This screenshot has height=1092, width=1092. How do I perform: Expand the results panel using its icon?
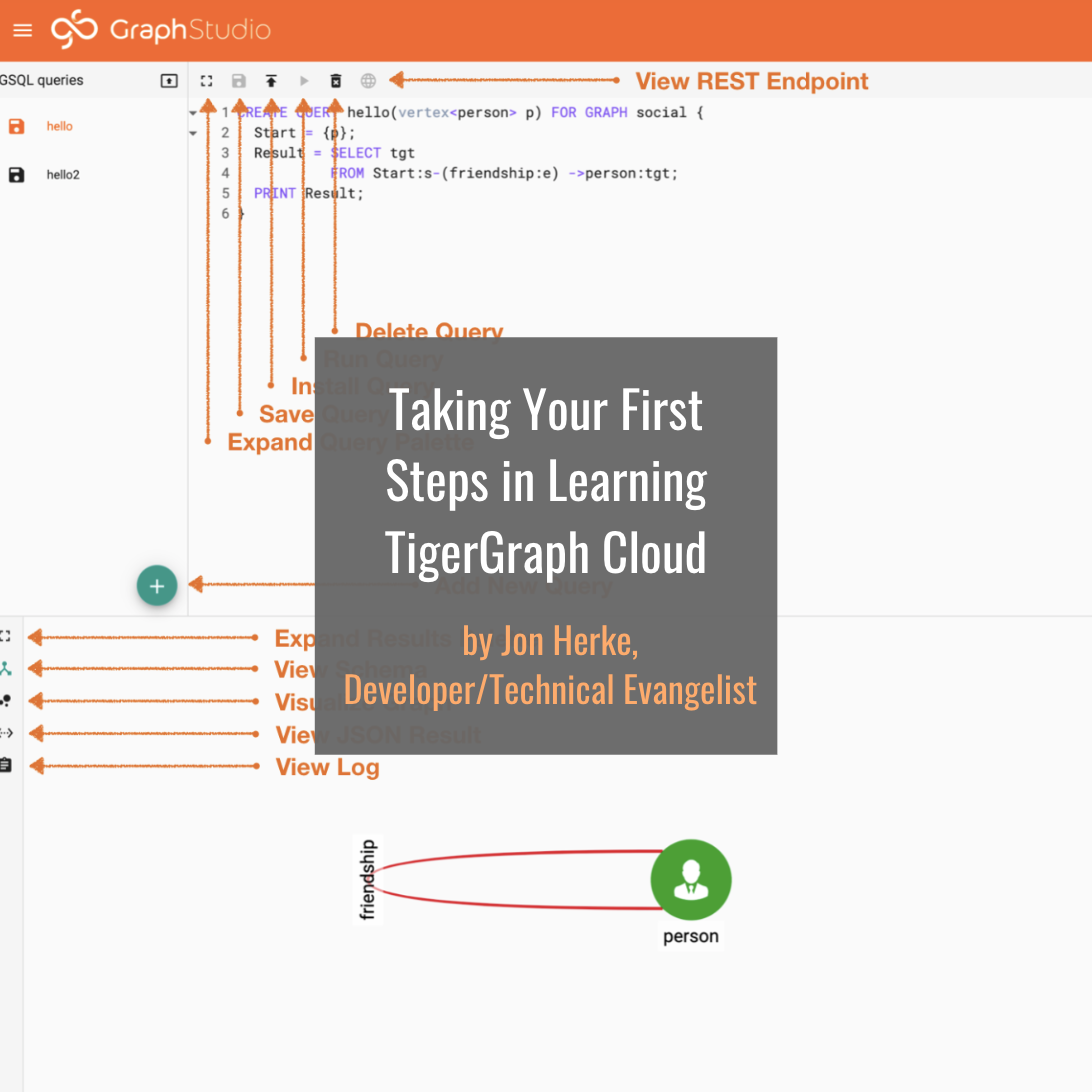point(6,636)
